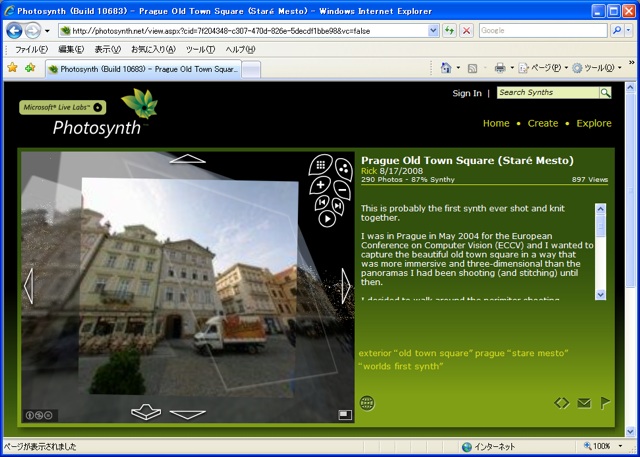
Task: Switch to the point cloud view
Action: [x=344, y=169]
